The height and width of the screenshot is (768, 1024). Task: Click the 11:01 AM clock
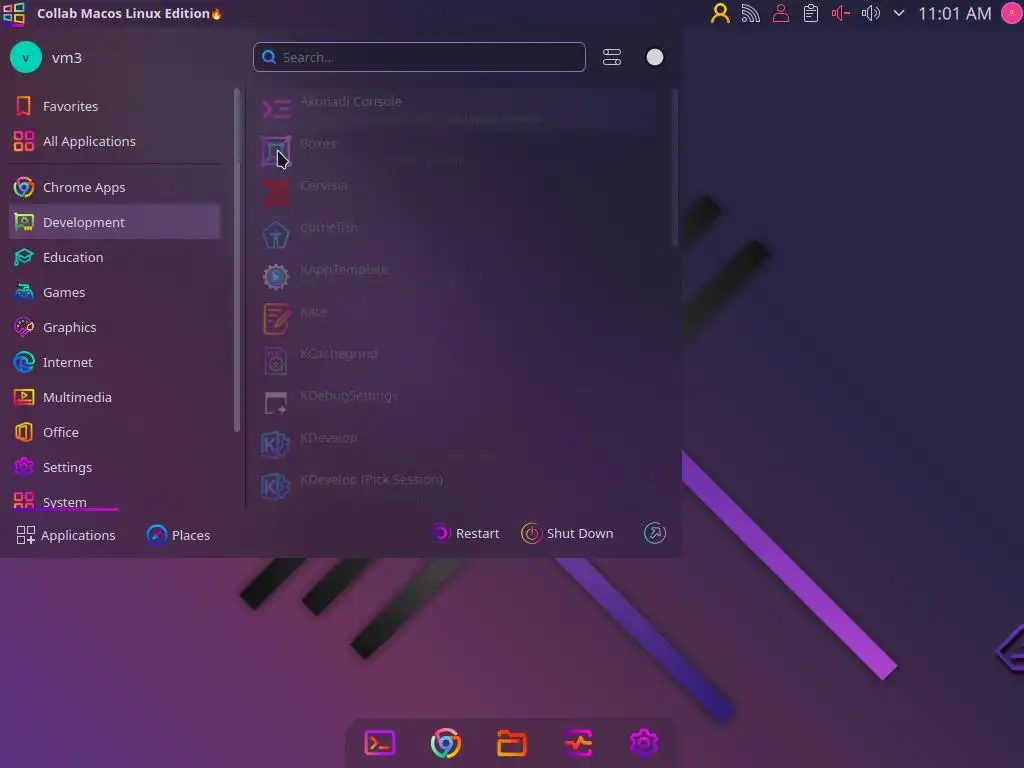point(954,14)
